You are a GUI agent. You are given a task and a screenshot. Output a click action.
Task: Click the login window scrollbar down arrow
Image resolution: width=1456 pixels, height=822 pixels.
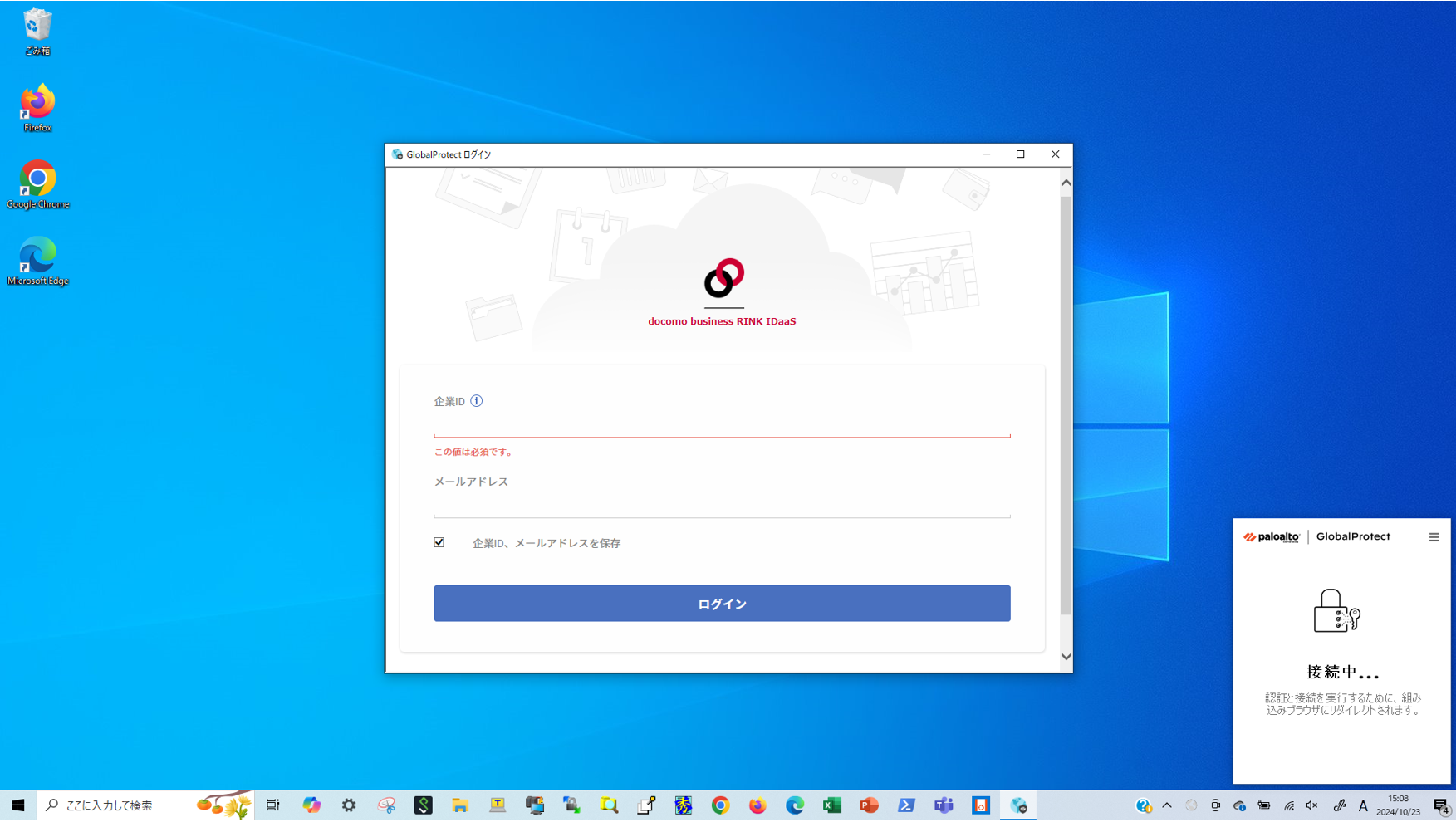click(1066, 657)
